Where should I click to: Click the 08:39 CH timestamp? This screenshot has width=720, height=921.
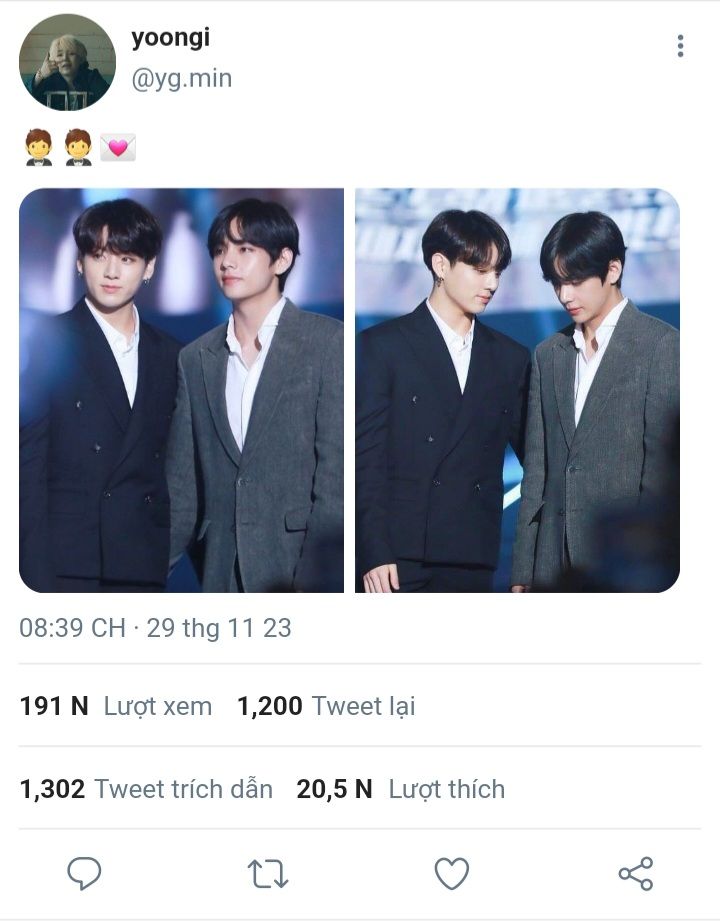[72, 628]
